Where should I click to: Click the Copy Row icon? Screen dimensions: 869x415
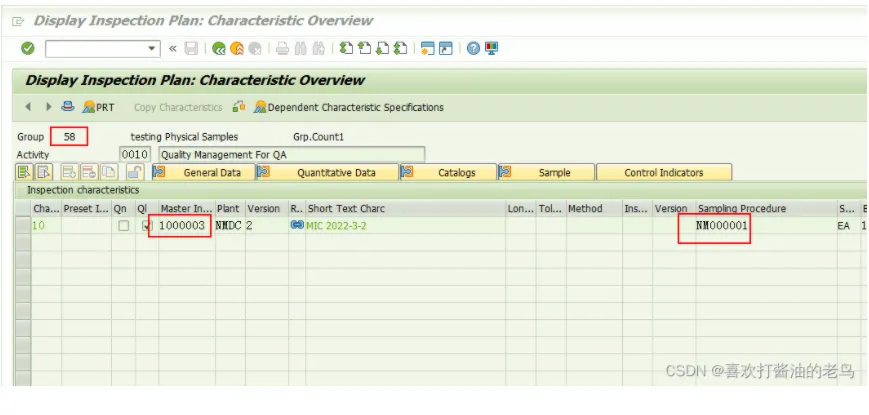108,172
